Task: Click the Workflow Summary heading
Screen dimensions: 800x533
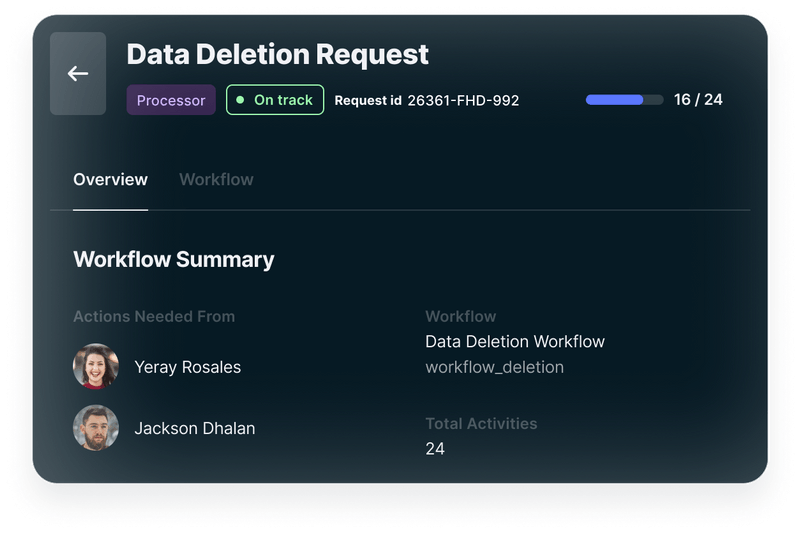Action: (x=174, y=260)
